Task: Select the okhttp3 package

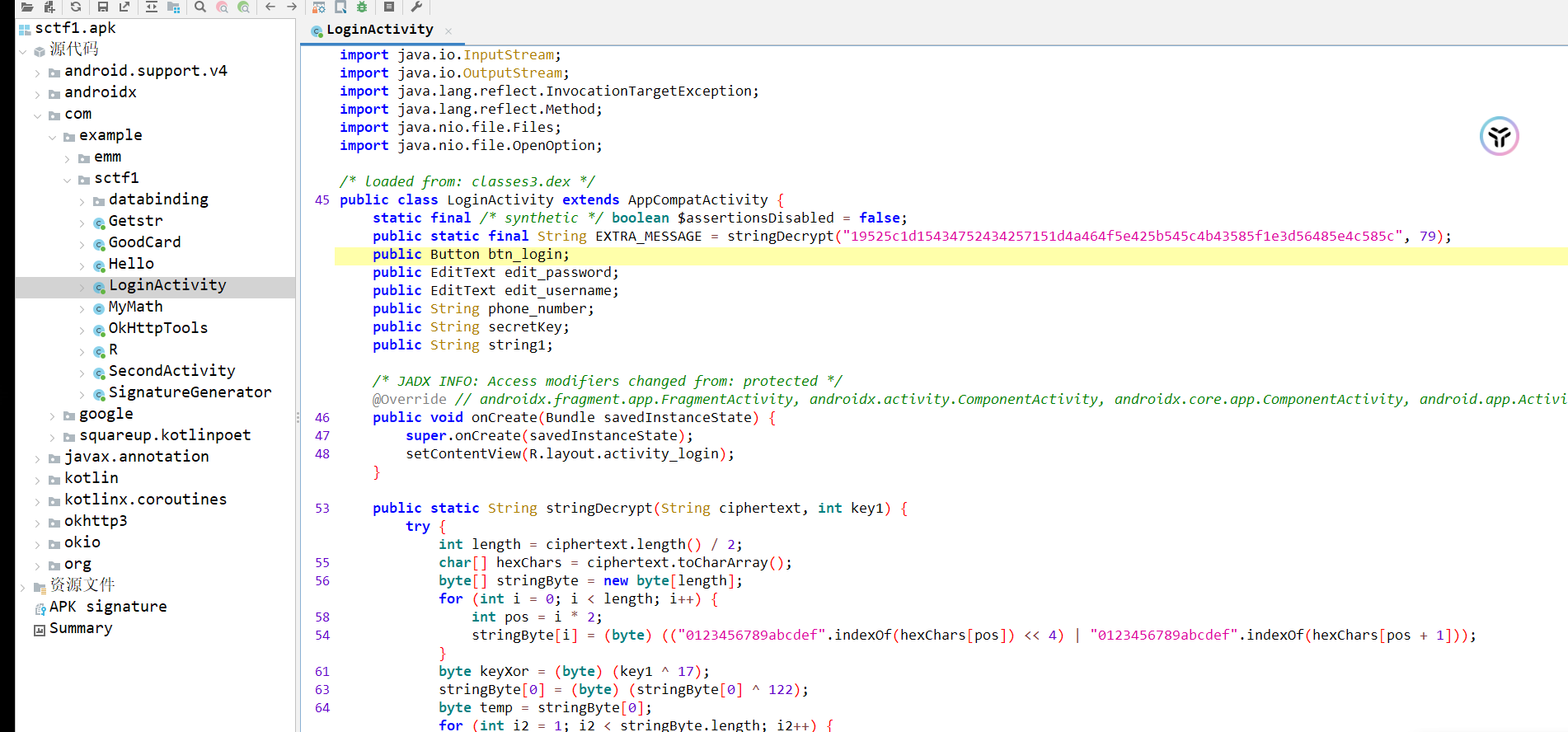Action: tap(96, 521)
